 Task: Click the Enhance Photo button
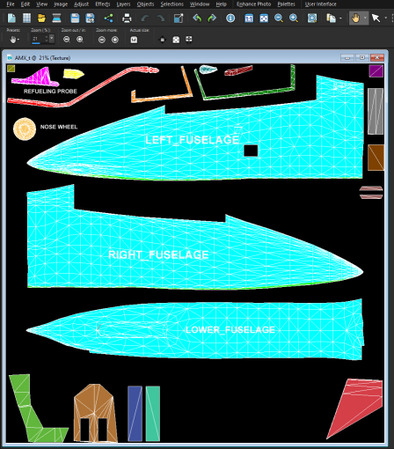point(254,4)
